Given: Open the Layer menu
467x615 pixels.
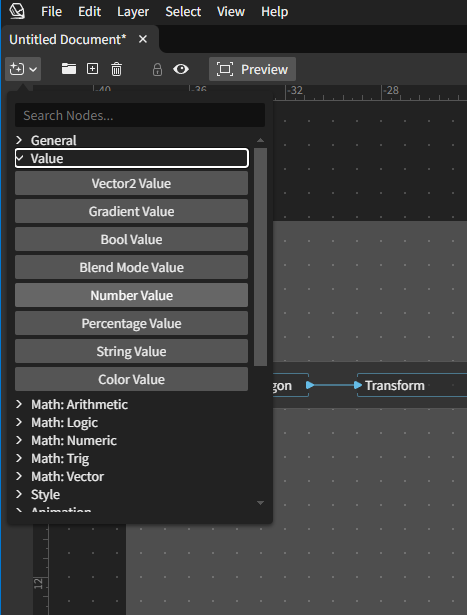Looking at the screenshot, I should [133, 12].
